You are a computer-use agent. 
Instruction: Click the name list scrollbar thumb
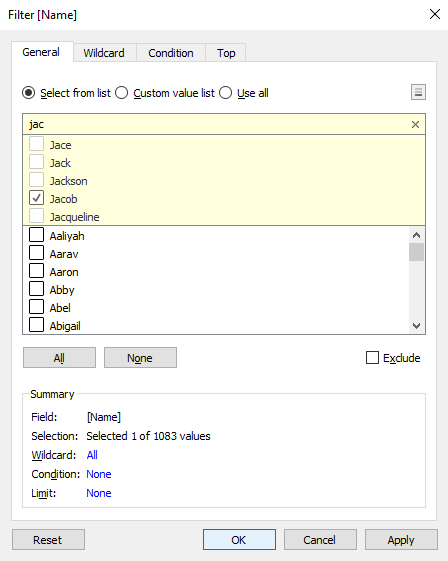(416, 252)
